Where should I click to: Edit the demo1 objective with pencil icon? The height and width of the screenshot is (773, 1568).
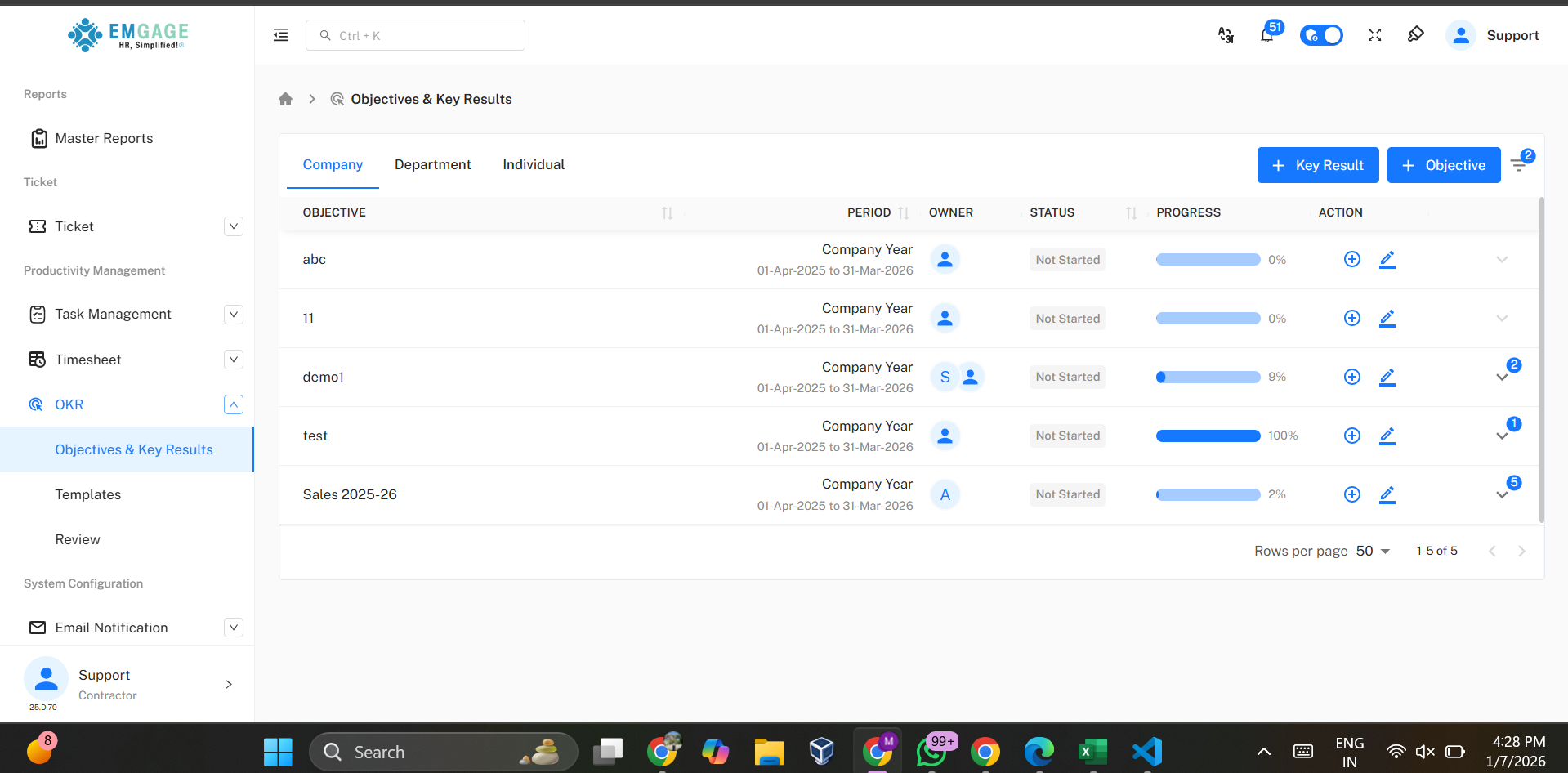(1387, 377)
